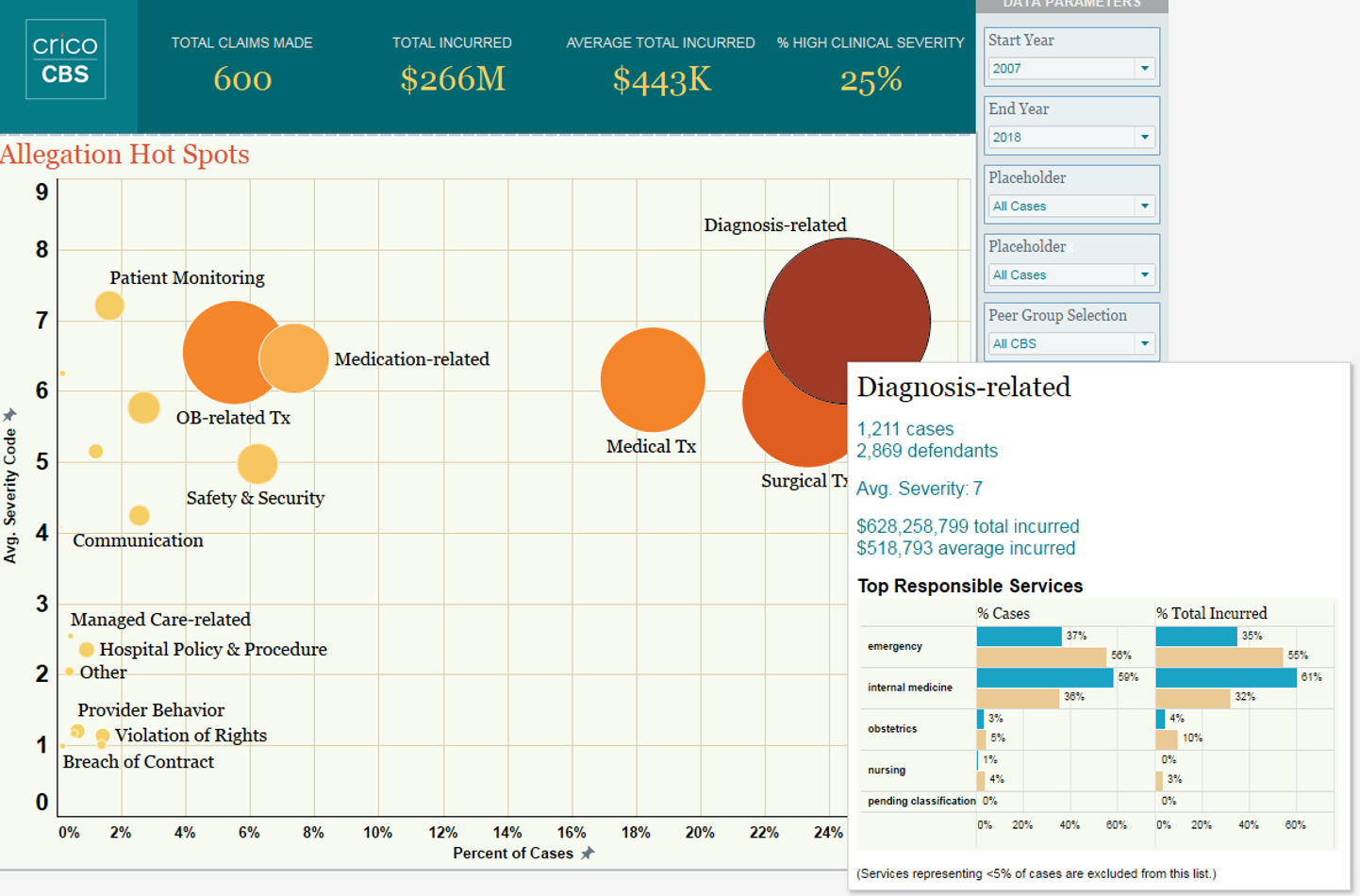This screenshot has width=1360, height=896.
Task: Click the blue internal medicine 59% cases bar
Action: [x=1044, y=678]
